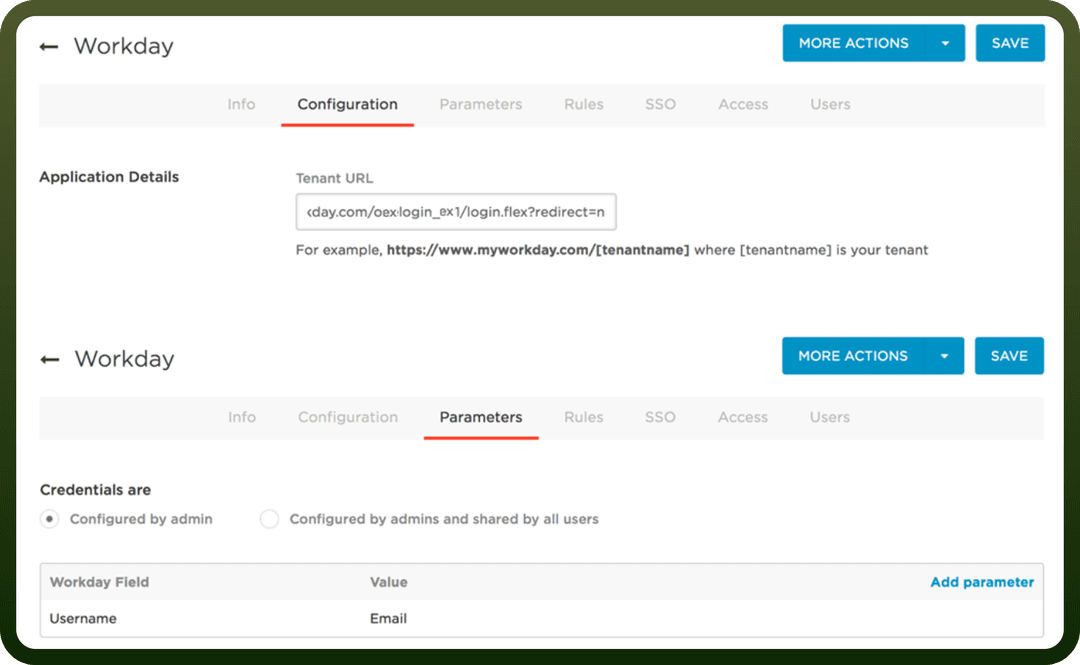Click SAVE in the upper Workday panel
1080x665 pixels.
click(x=1010, y=43)
